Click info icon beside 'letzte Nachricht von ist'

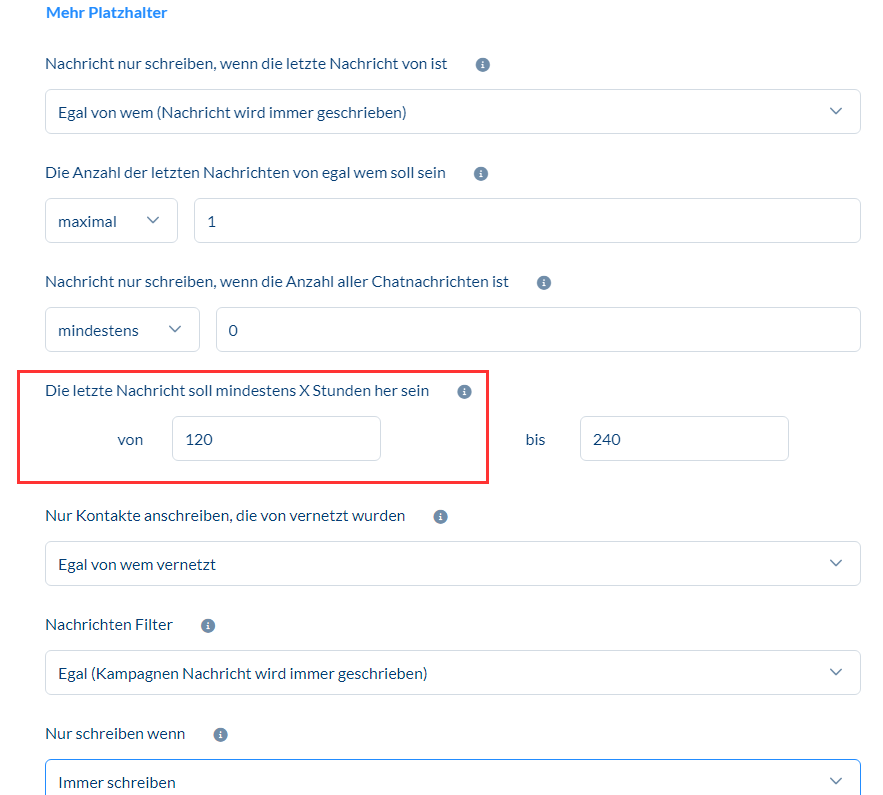(483, 64)
